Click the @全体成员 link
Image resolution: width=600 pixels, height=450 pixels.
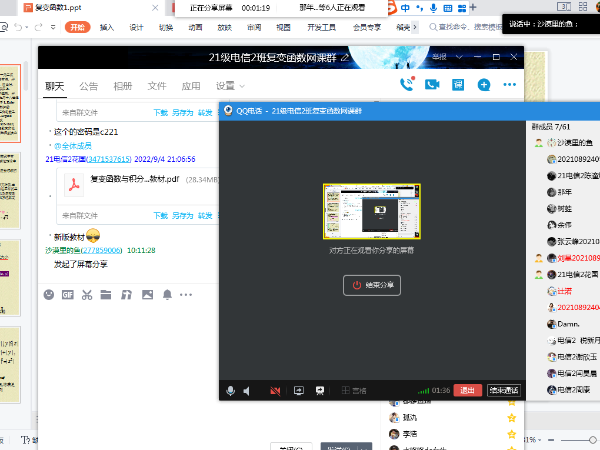point(73,146)
